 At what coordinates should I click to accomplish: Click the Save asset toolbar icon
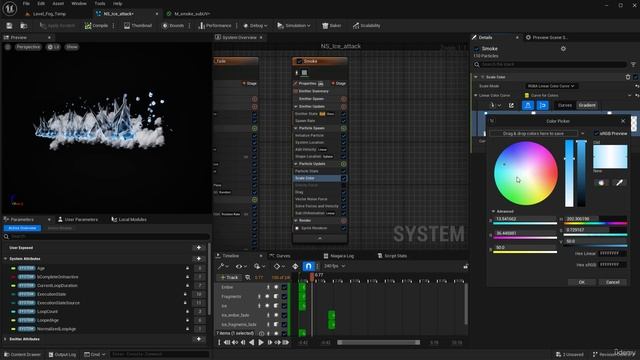9,26
